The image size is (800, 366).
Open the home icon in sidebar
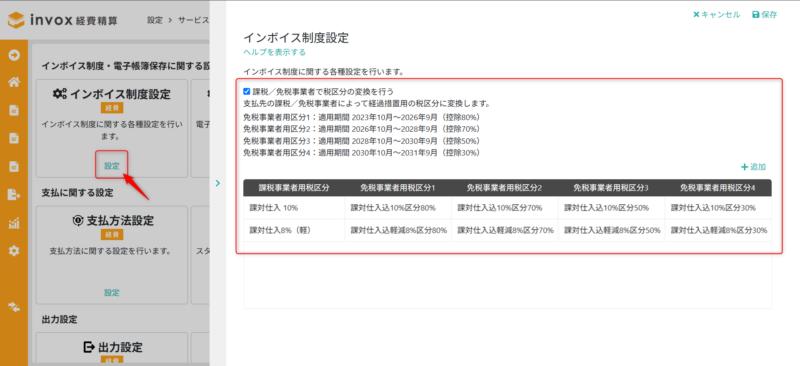point(14,82)
